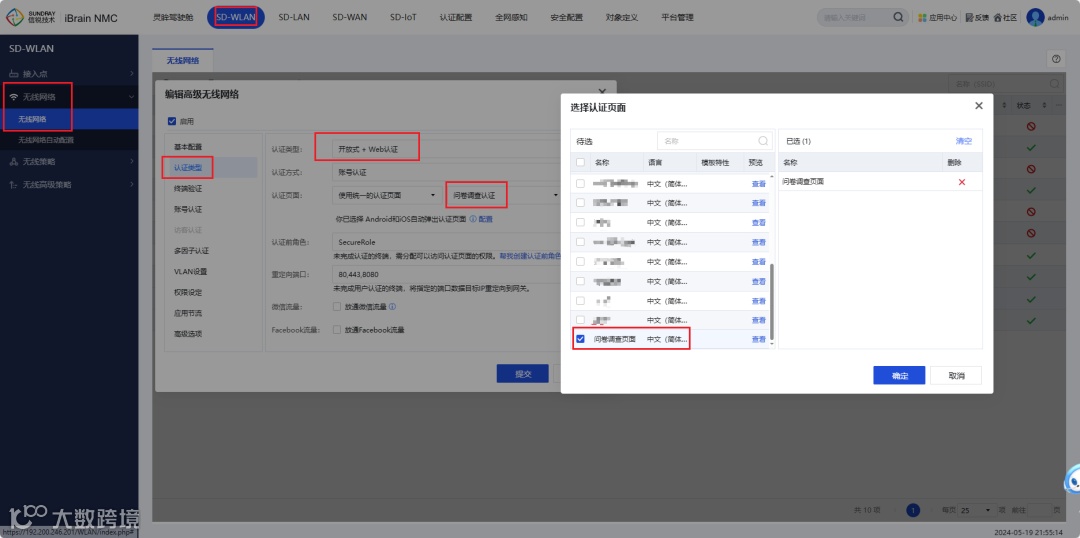The width and height of the screenshot is (1080, 538).
Task: Click page 1 pagination button
Action: coord(913,510)
